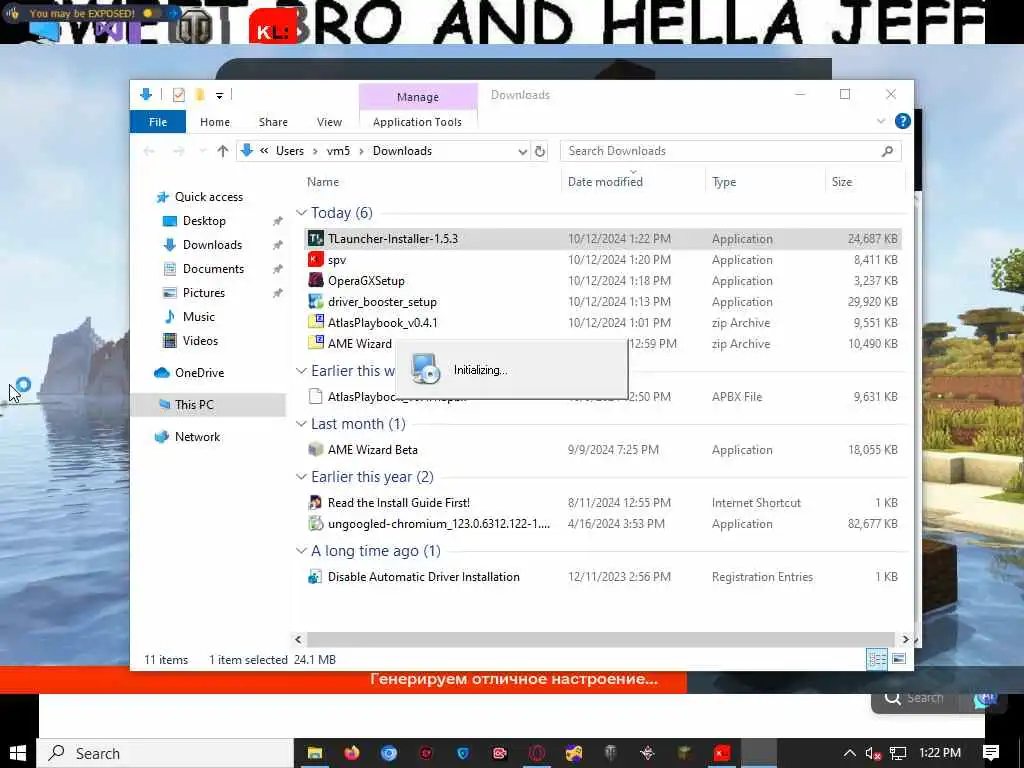Select the TLauncher-Installer-1.5.3 file
Viewport: 1024px width, 768px height.
point(603,239)
